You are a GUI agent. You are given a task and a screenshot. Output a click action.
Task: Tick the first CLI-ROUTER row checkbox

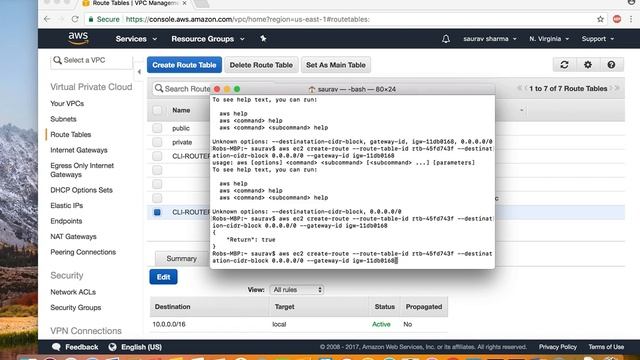[x=157, y=156]
